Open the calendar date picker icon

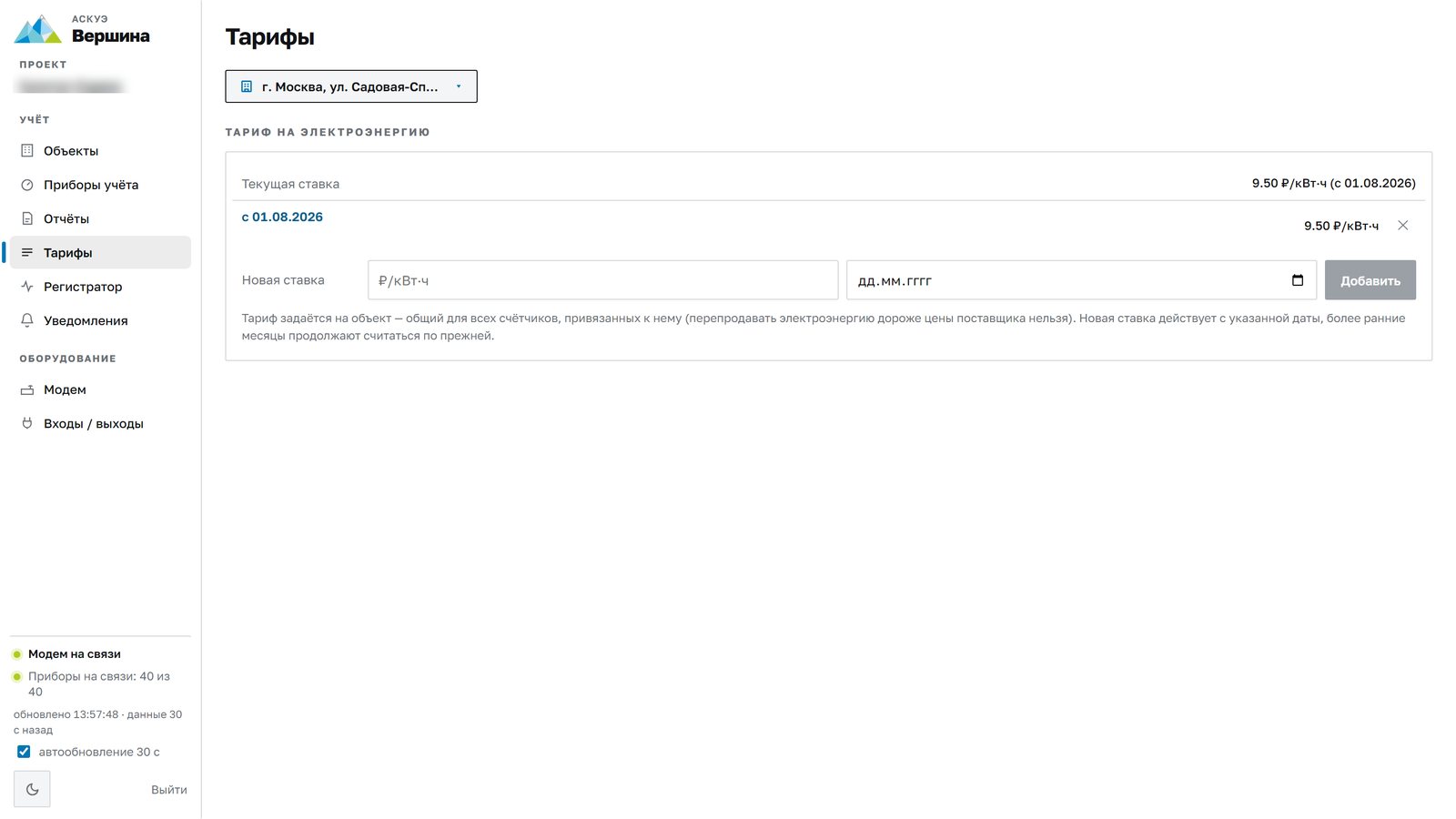[1298, 280]
